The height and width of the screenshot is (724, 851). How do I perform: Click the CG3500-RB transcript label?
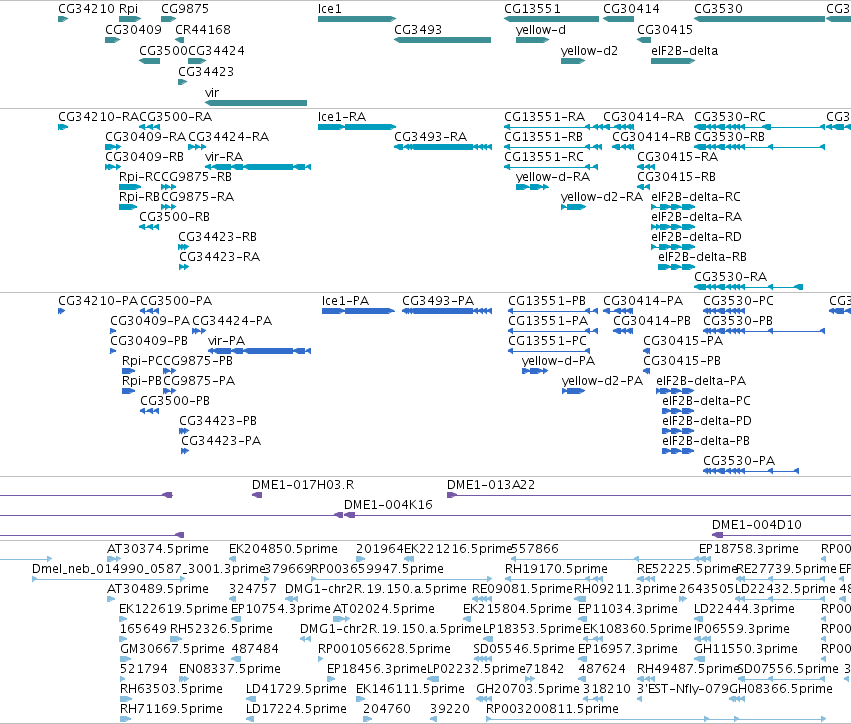(x=175, y=217)
